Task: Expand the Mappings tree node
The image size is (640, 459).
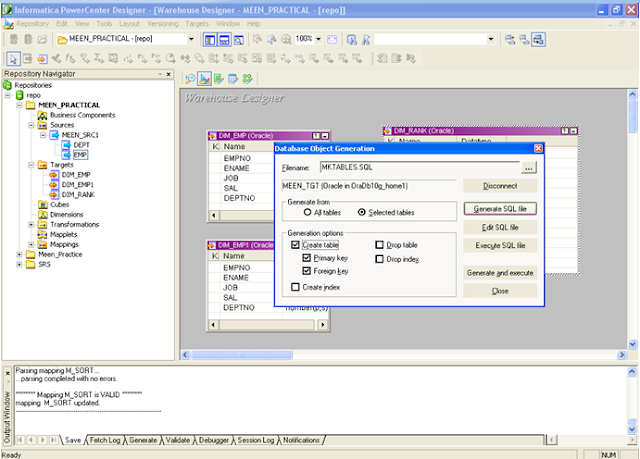Action: [x=31, y=244]
